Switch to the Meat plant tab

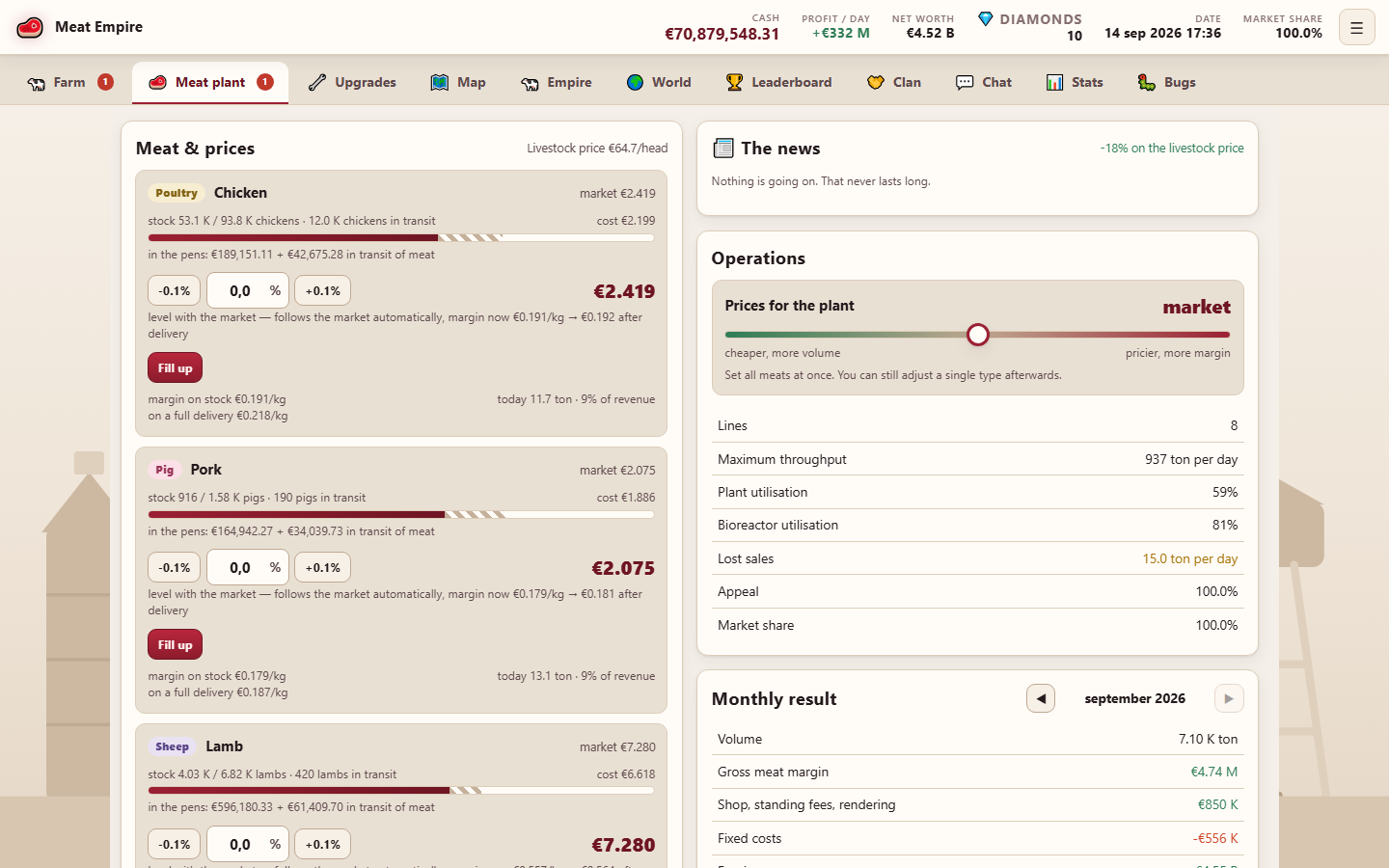point(210,83)
